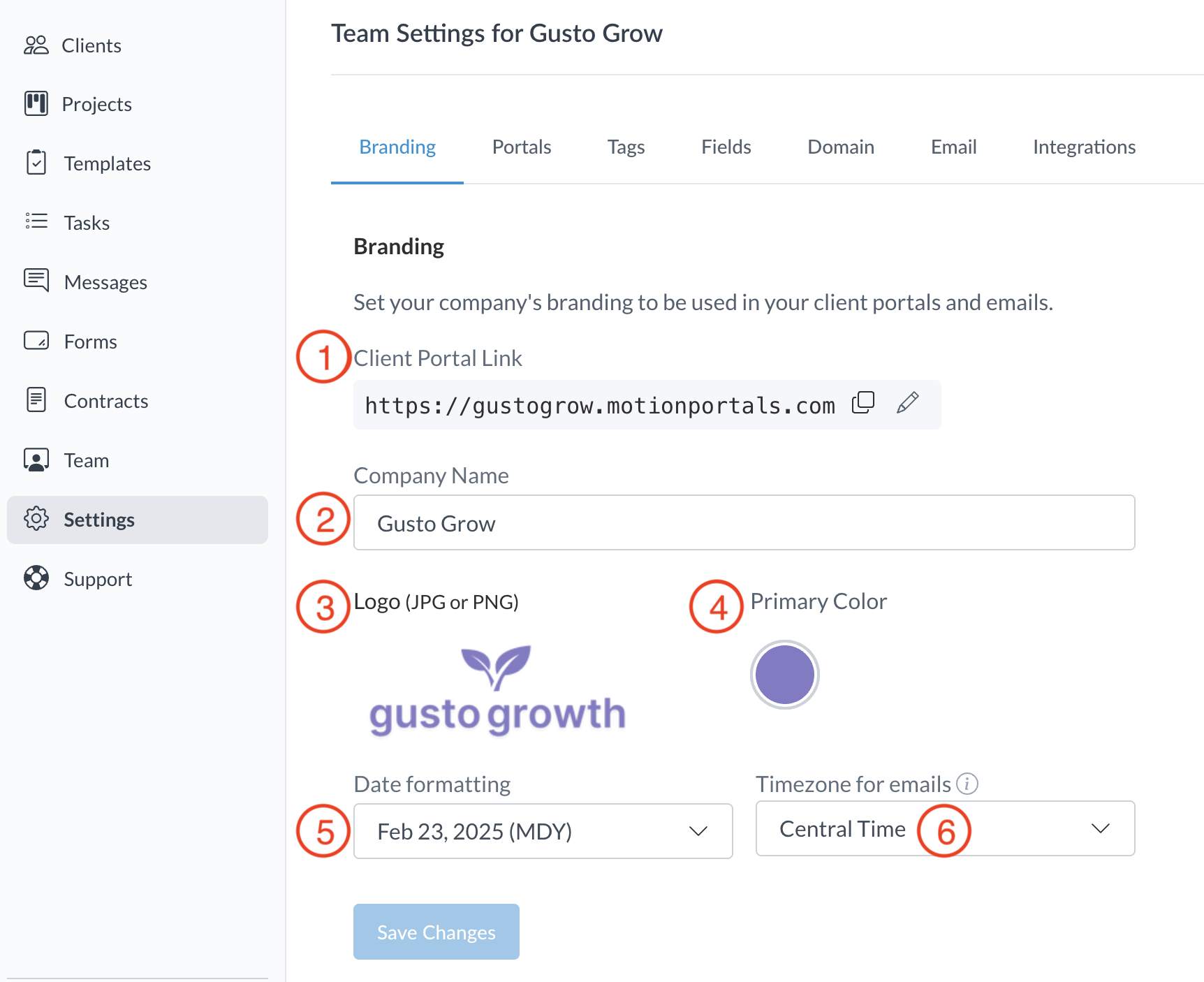Switch to the Portals tab
Viewport: 1204px width, 982px height.
click(x=521, y=147)
